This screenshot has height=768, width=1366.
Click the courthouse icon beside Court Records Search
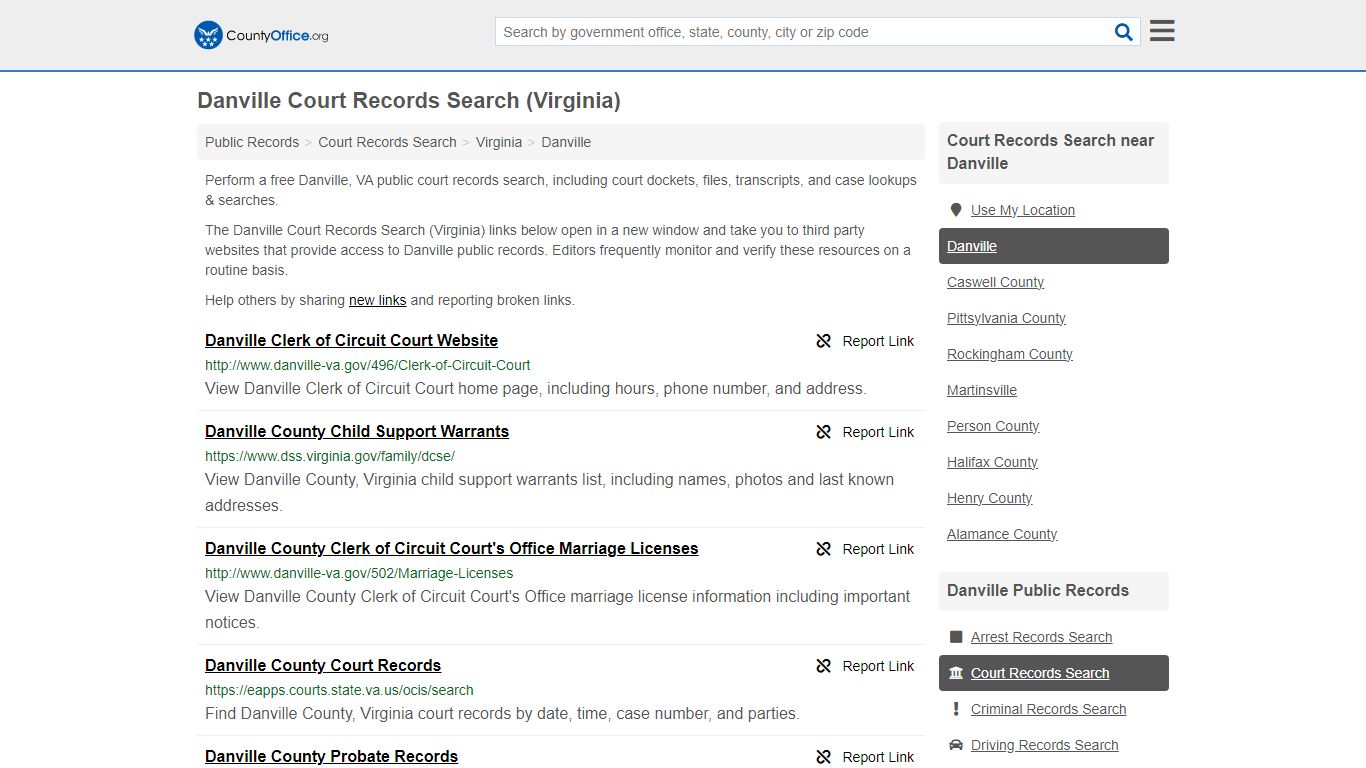tap(956, 673)
